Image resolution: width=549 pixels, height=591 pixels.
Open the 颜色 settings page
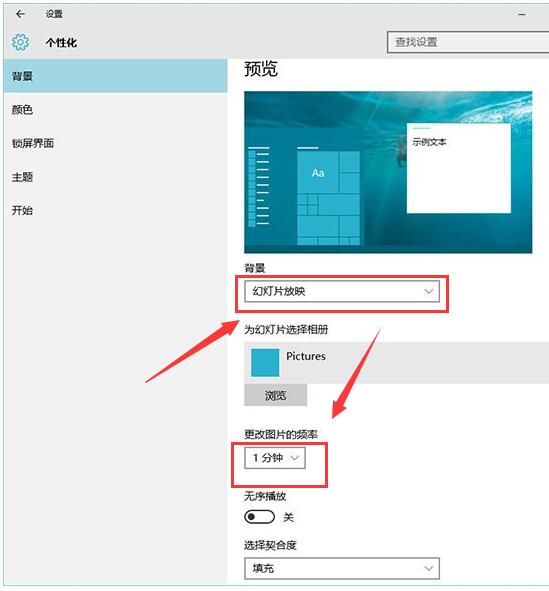pos(115,110)
